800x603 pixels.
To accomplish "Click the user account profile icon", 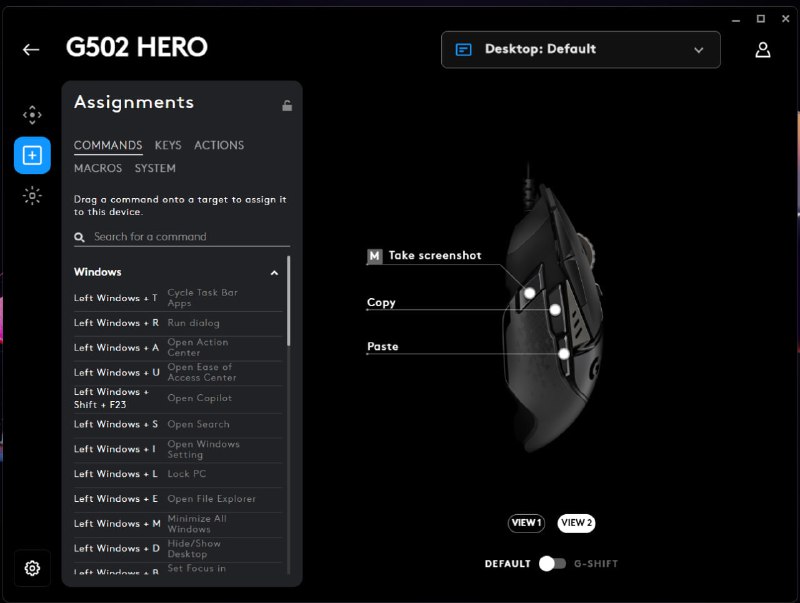I will [x=763, y=49].
